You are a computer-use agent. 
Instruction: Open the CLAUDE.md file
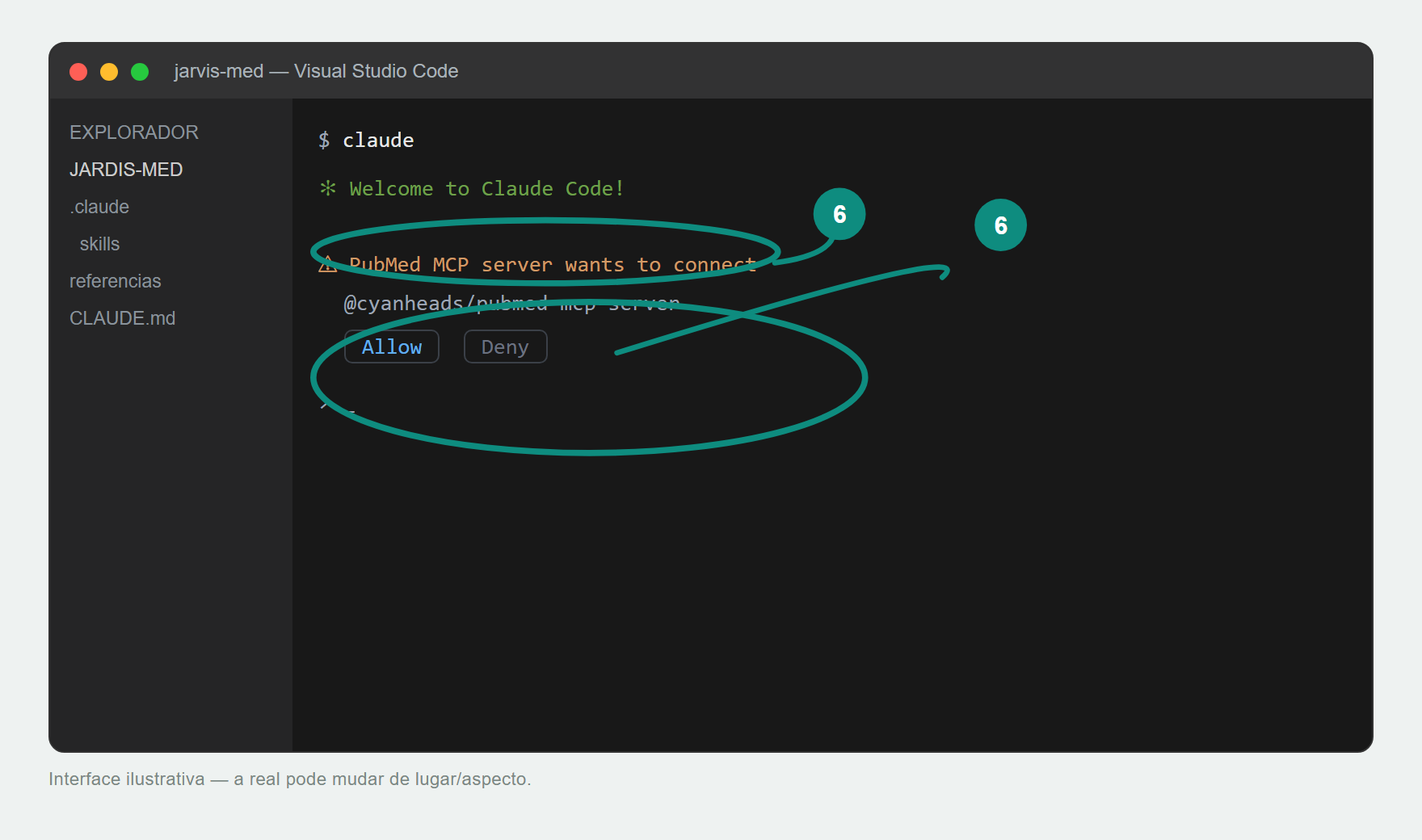click(x=123, y=318)
